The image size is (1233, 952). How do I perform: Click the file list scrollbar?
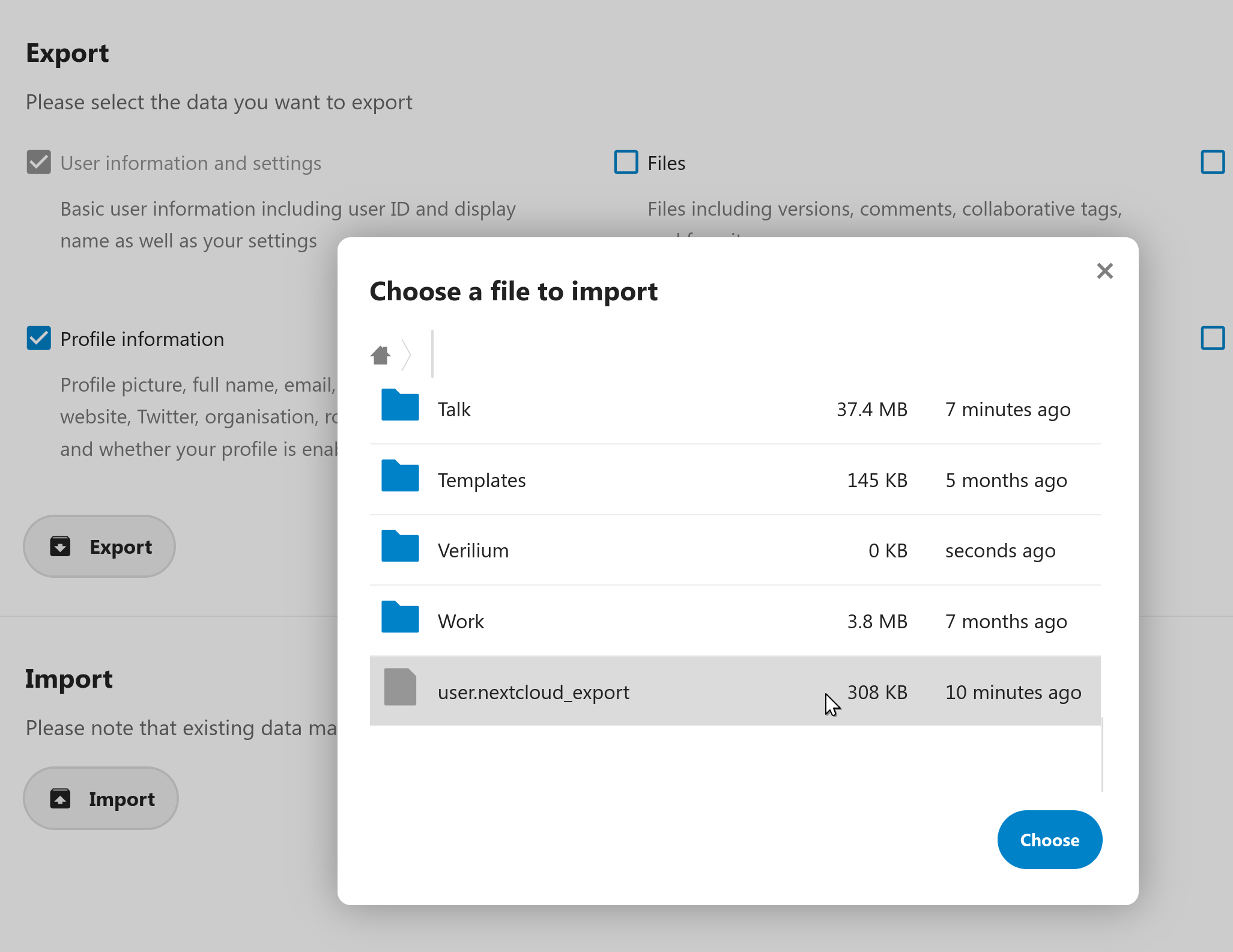[x=1102, y=754]
